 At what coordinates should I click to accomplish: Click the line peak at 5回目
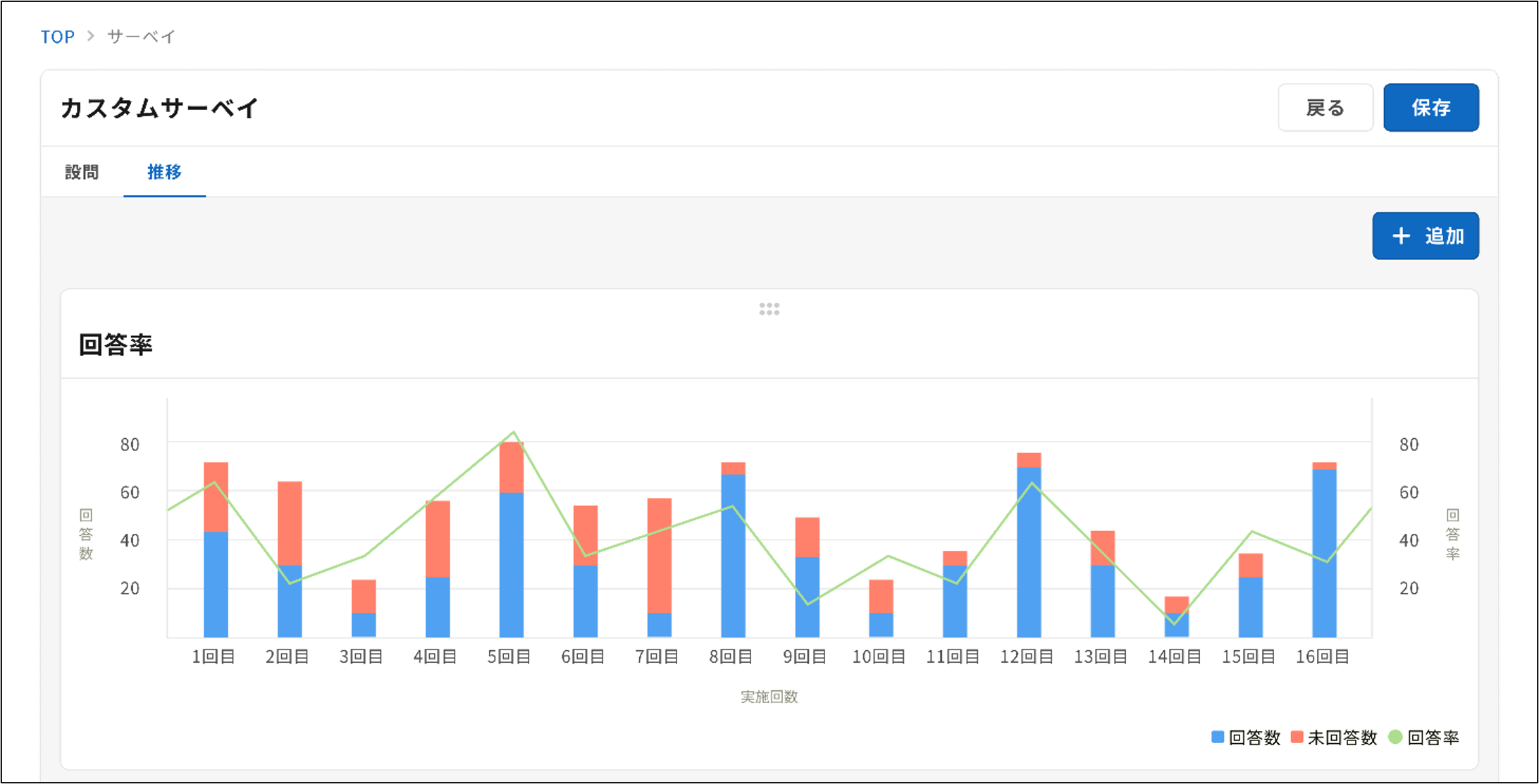pos(514,433)
